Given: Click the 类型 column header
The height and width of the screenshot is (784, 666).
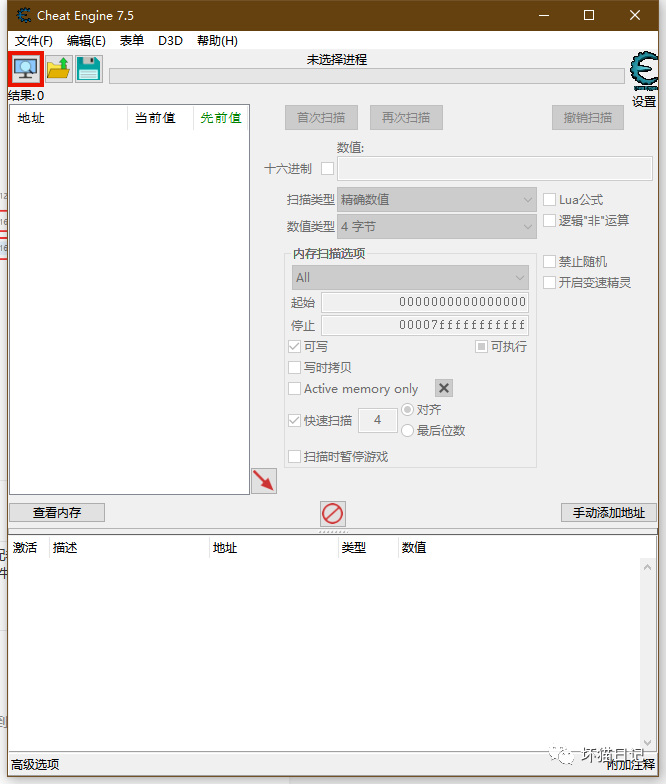Looking at the screenshot, I should click(368, 548).
